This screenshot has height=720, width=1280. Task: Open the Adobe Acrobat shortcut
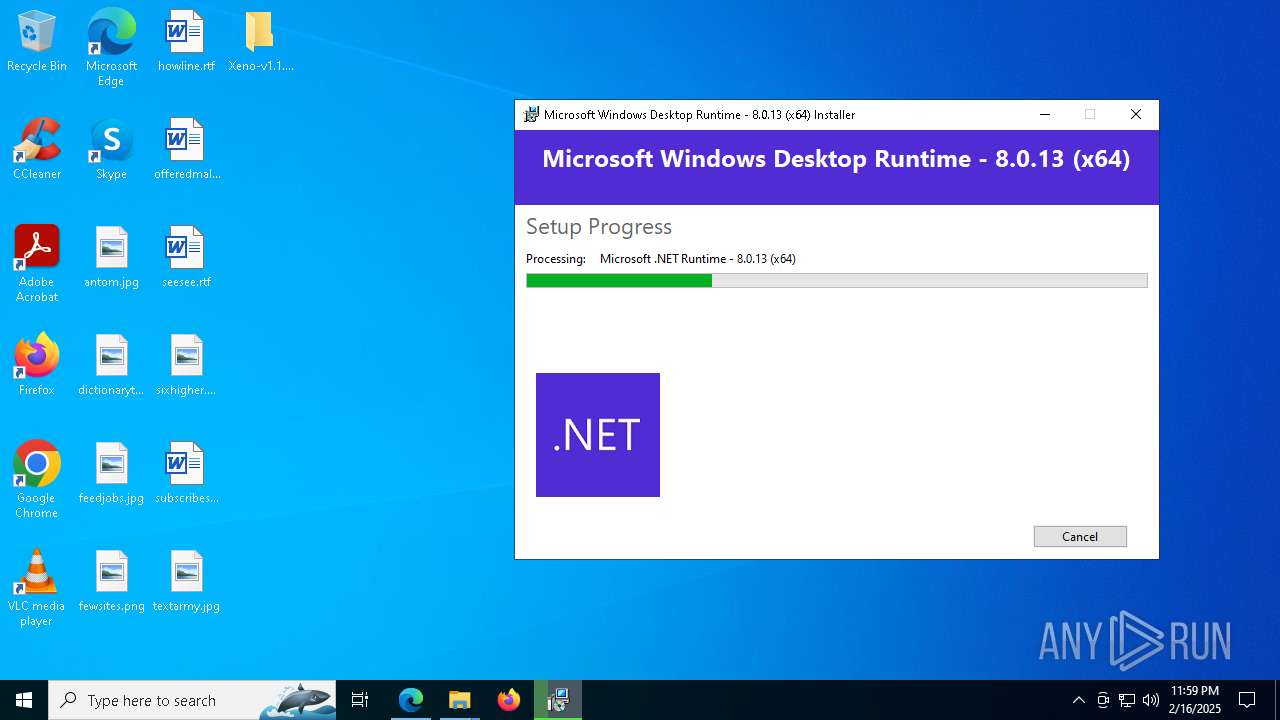click(x=37, y=264)
